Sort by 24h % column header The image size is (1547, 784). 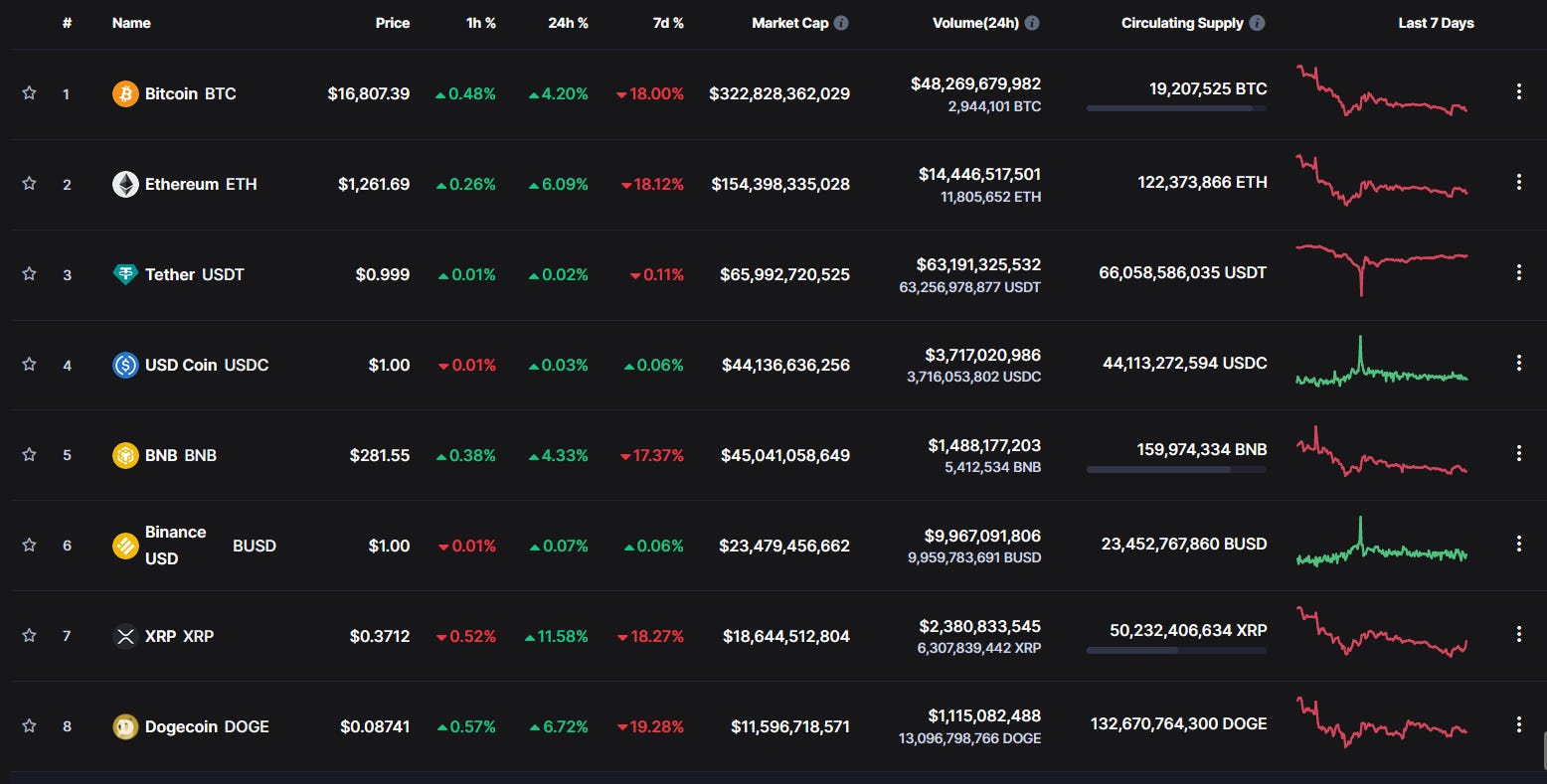568,23
